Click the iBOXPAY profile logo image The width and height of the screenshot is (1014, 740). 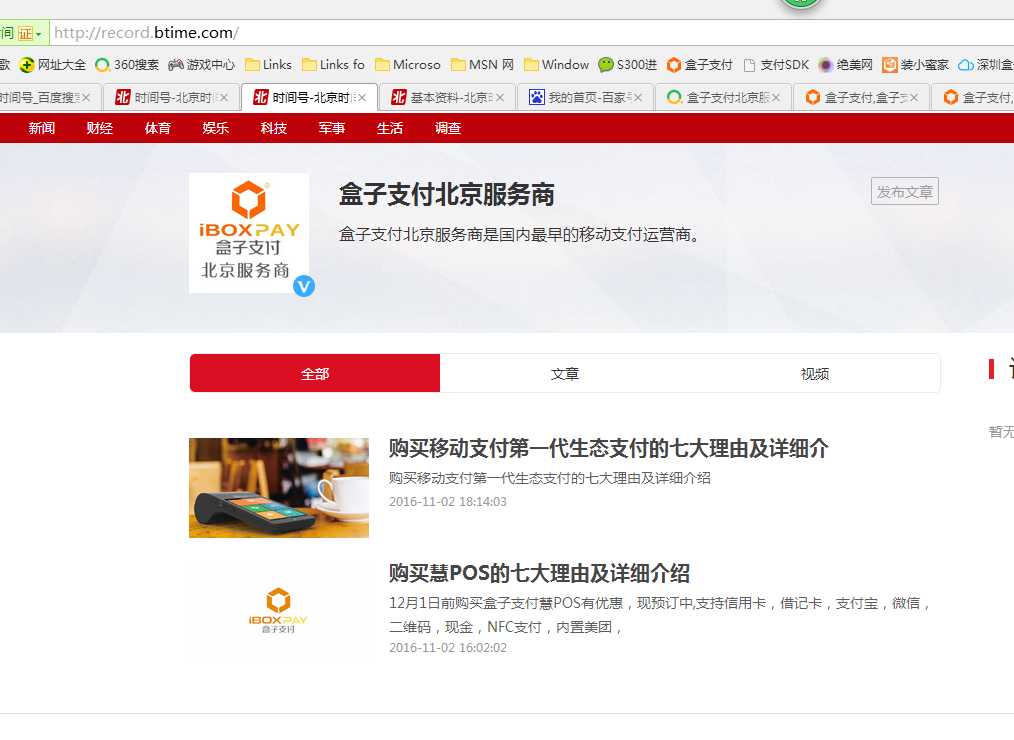249,233
